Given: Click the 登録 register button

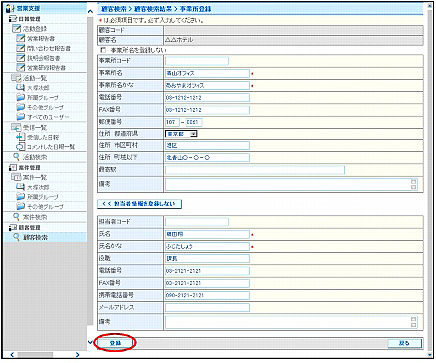Looking at the screenshot, I should click(115, 343).
